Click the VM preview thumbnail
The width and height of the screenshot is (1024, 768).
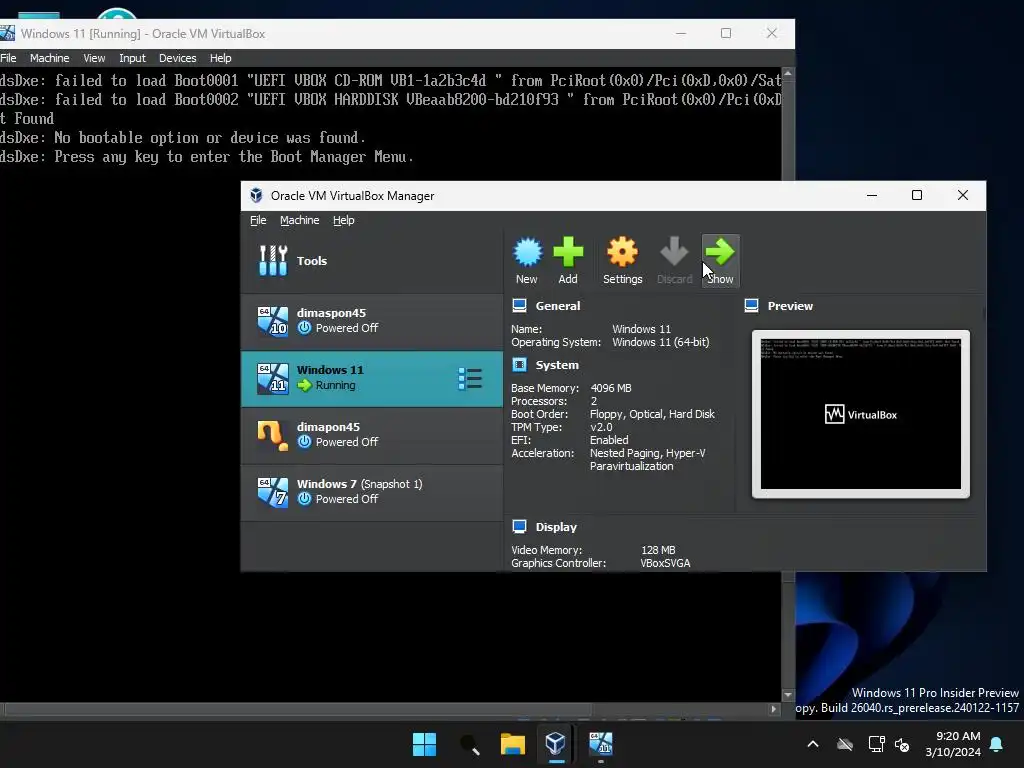[x=861, y=414]
